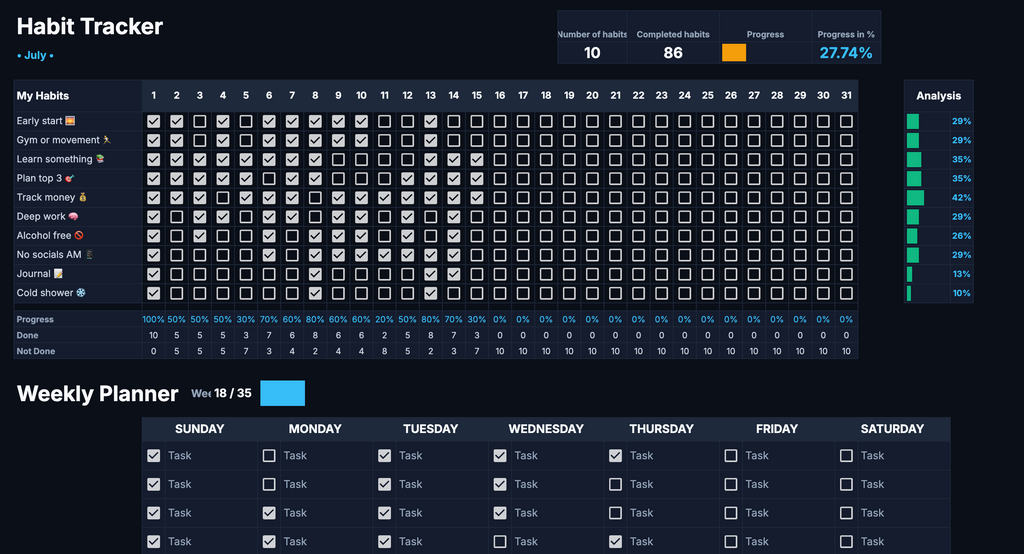Click the blue Weekly Planner progress bar

pos(283,393)
